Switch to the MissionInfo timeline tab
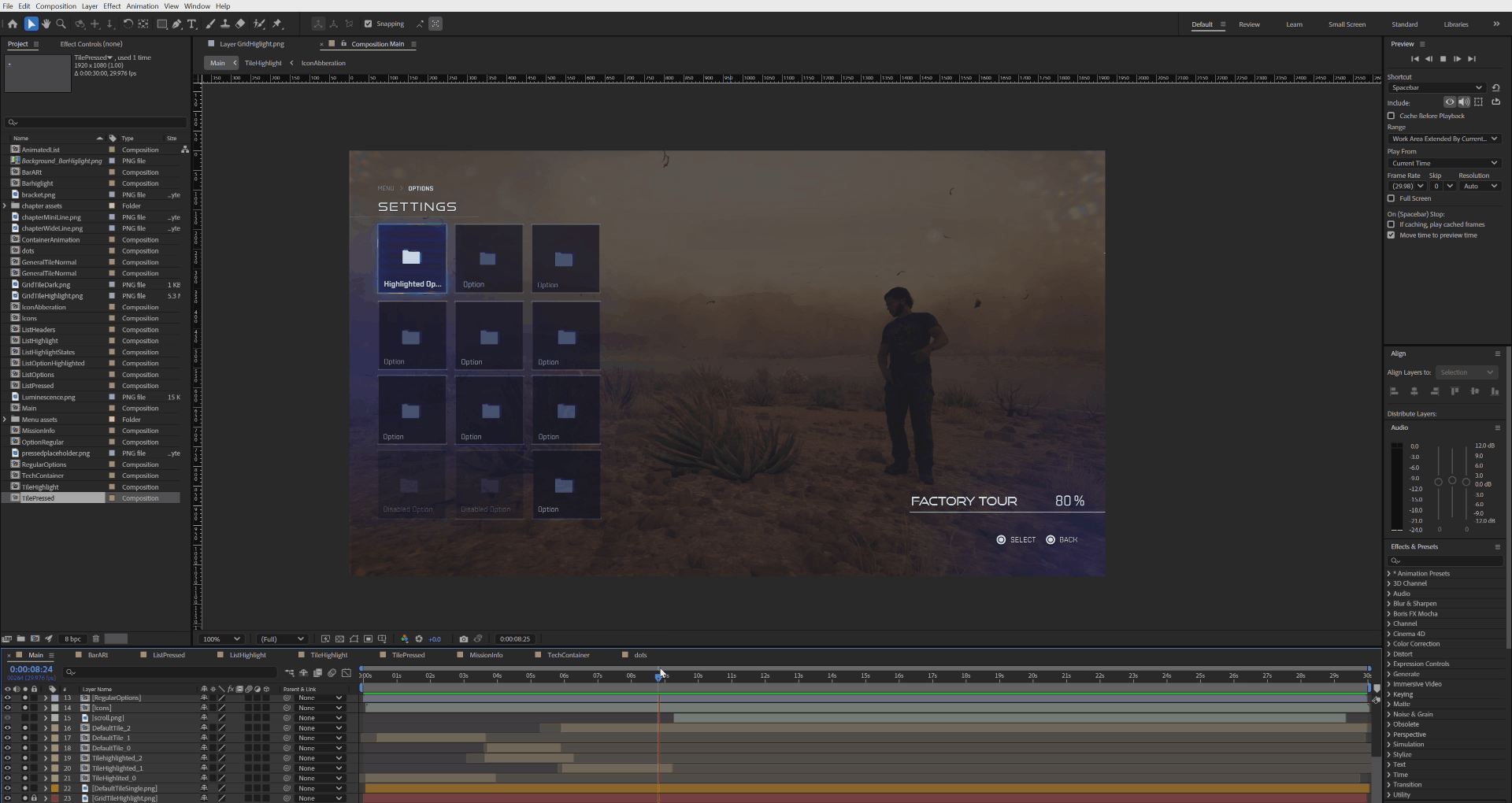1512x803 pixels. (486, 655)
